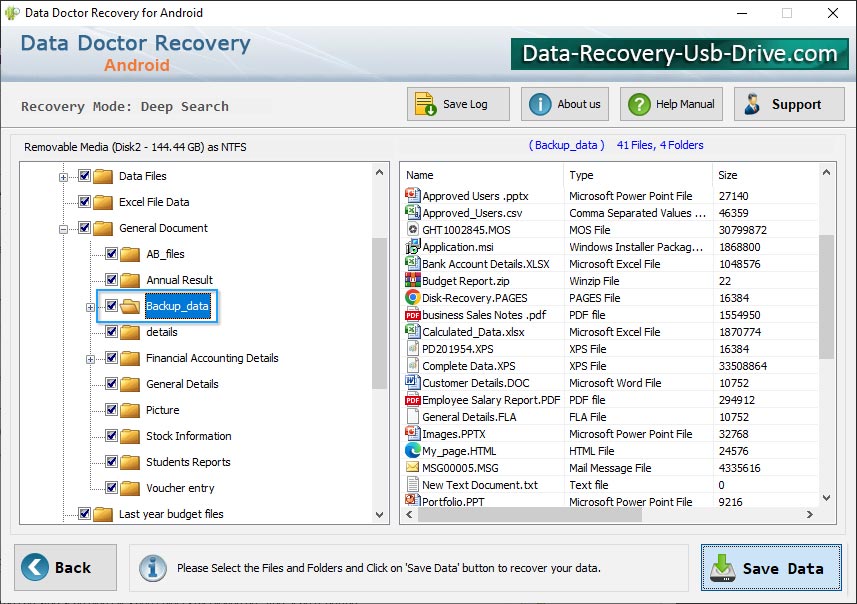Toggle the details folder checkbox
857x604 pixels.
(x=111, y=331)
